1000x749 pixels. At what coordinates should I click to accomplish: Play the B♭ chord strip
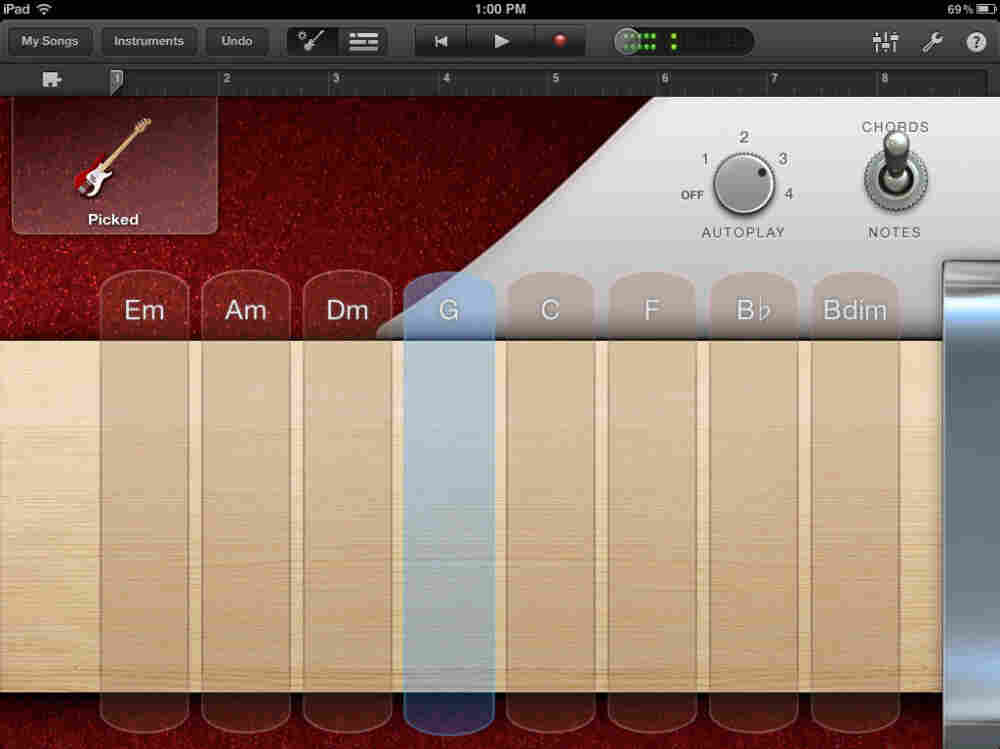tap(753, 501)
